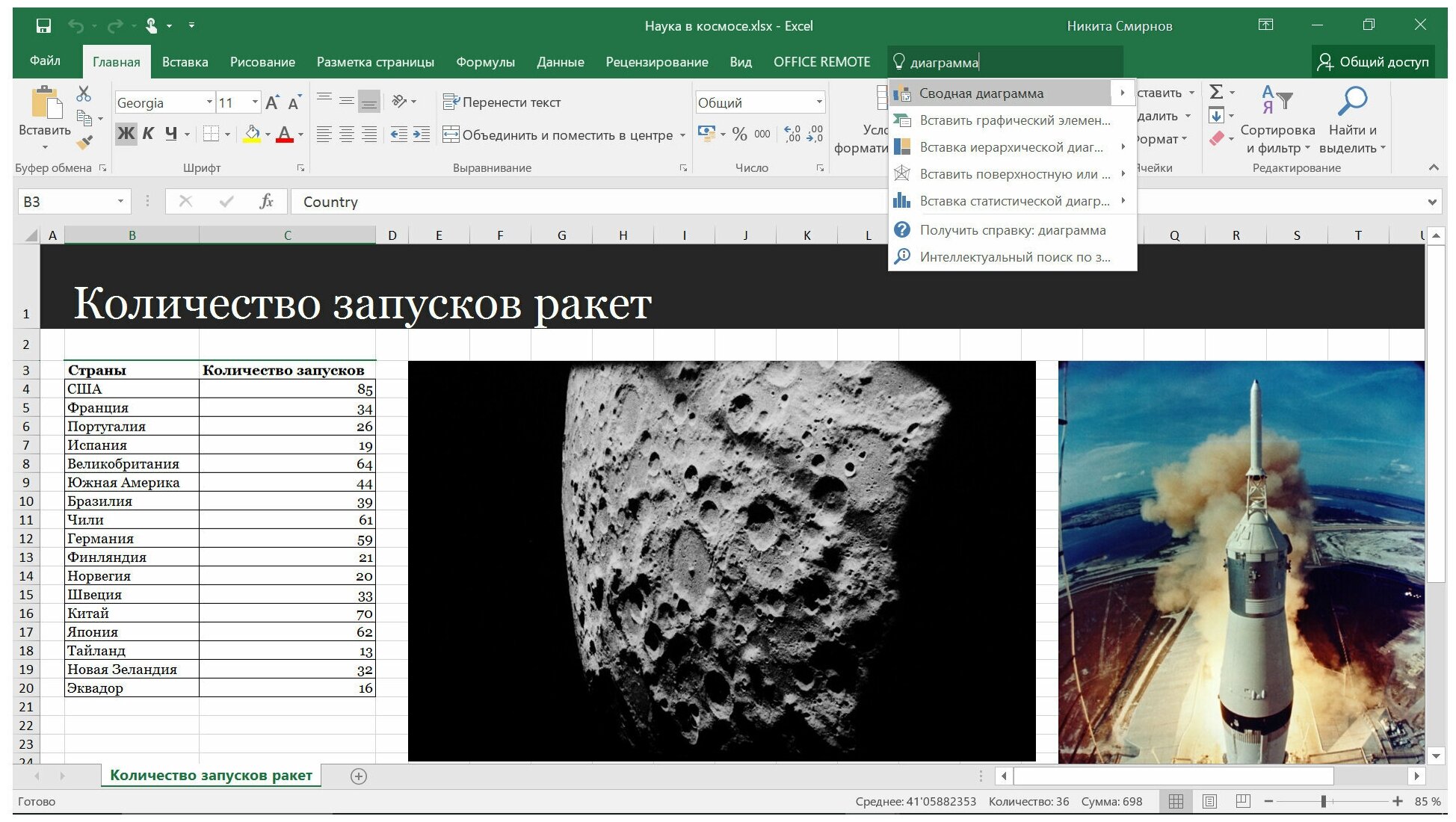The image size is (1456, 822).
Task: Click the AutoSum sigma icon
Action: (1217, 92)
